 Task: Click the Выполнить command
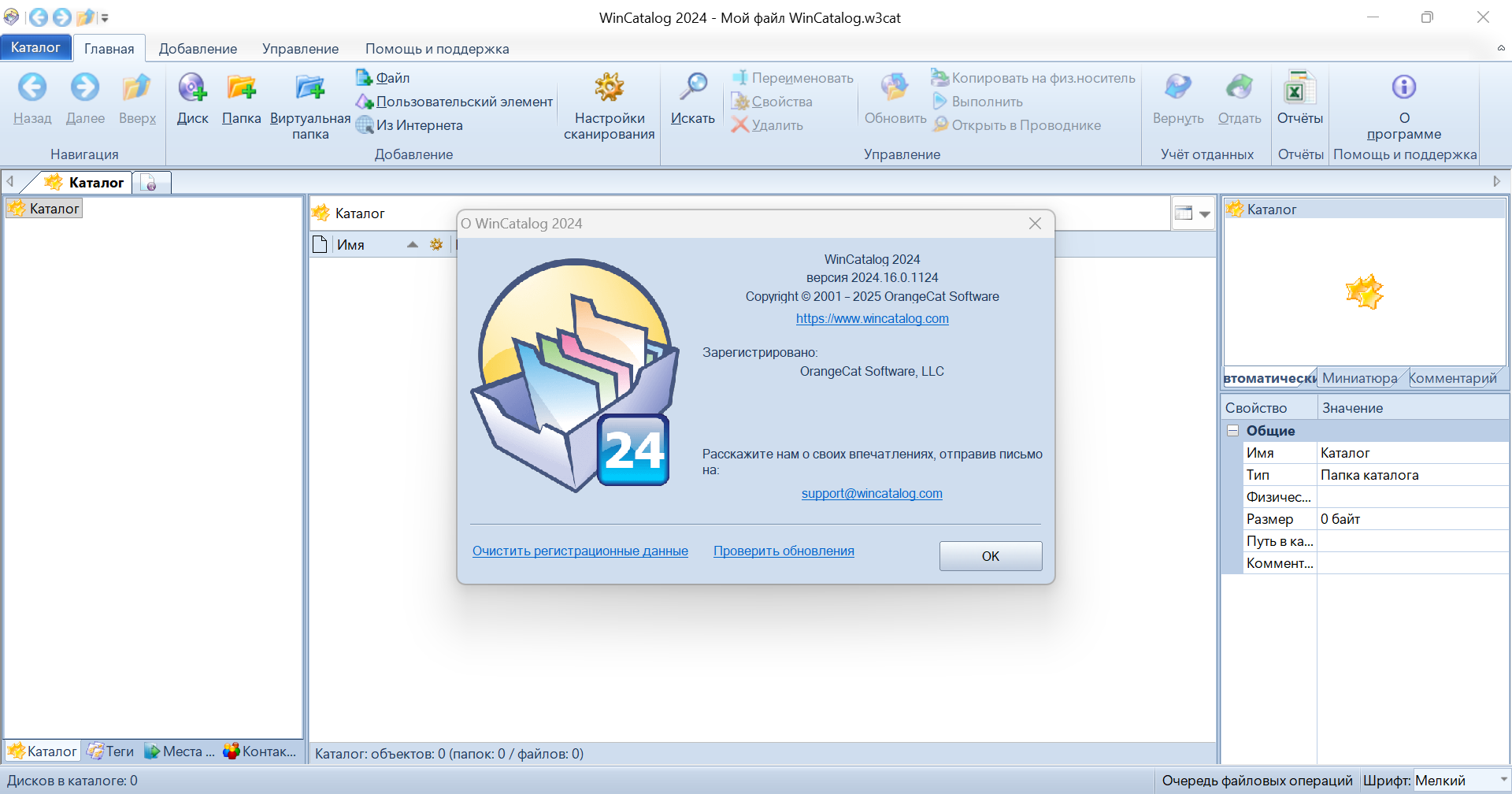point(977,102)
